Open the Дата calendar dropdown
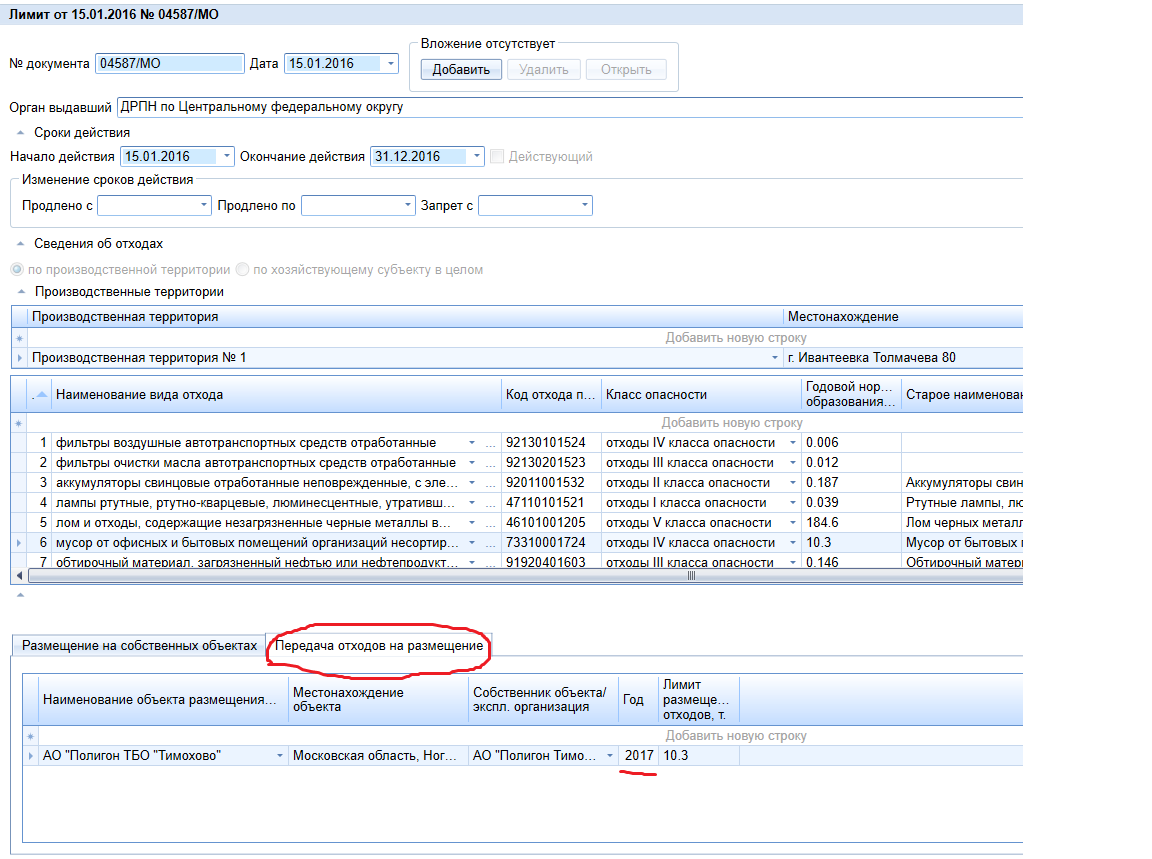Viewport: 1152px width, 859px height. [x=390, y=64]
